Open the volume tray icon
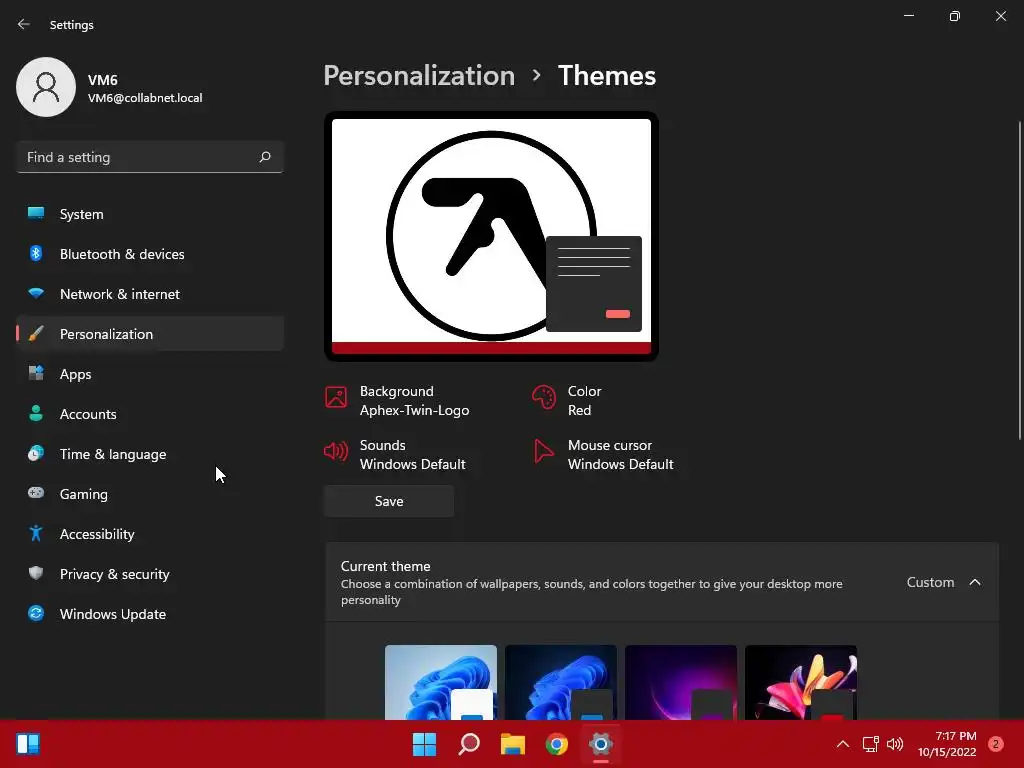The width and height of the screenshot is (1024, 768). 895,744
